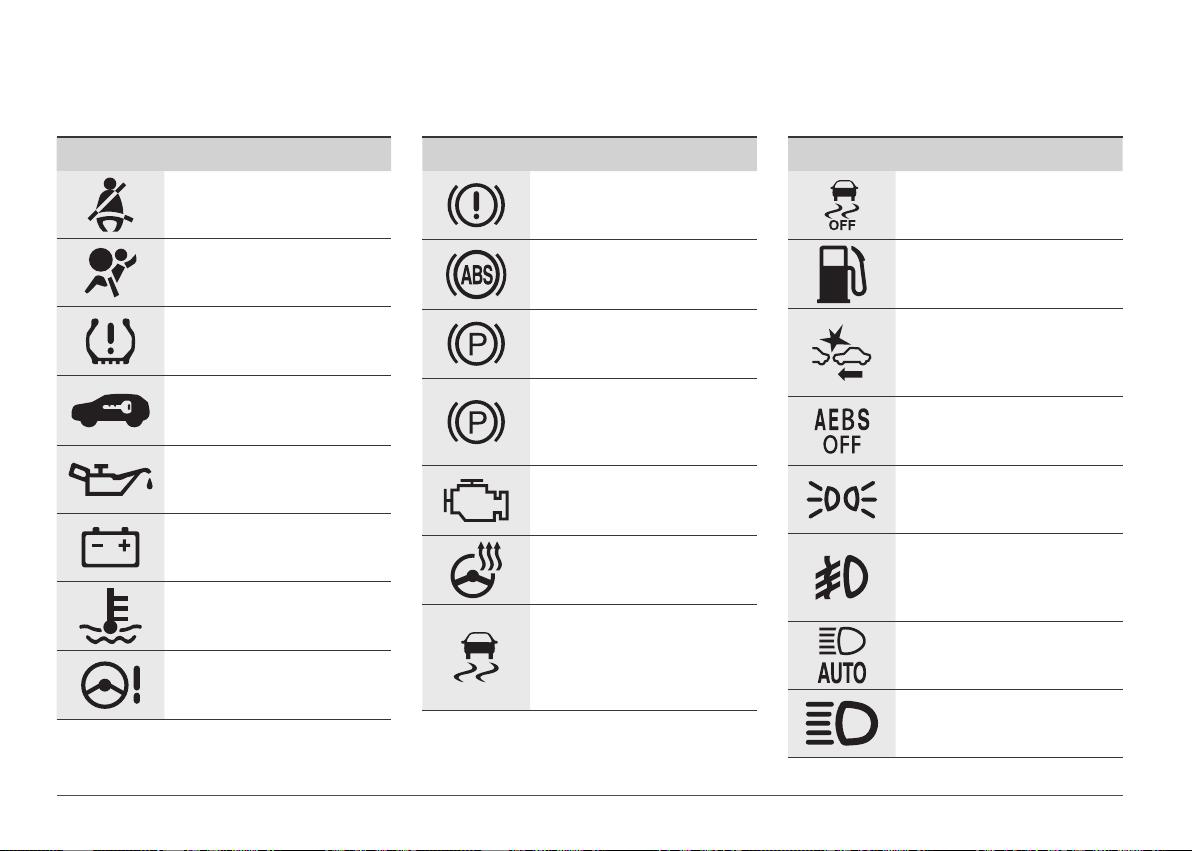Click the fog light icon
The width and height of the screenshot is (1192, 851).
click(842, 577)
